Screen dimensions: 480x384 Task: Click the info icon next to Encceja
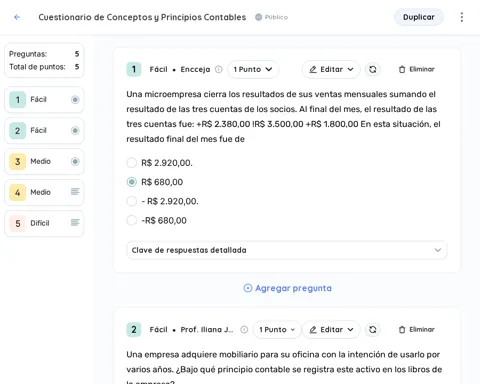(219, 69)
